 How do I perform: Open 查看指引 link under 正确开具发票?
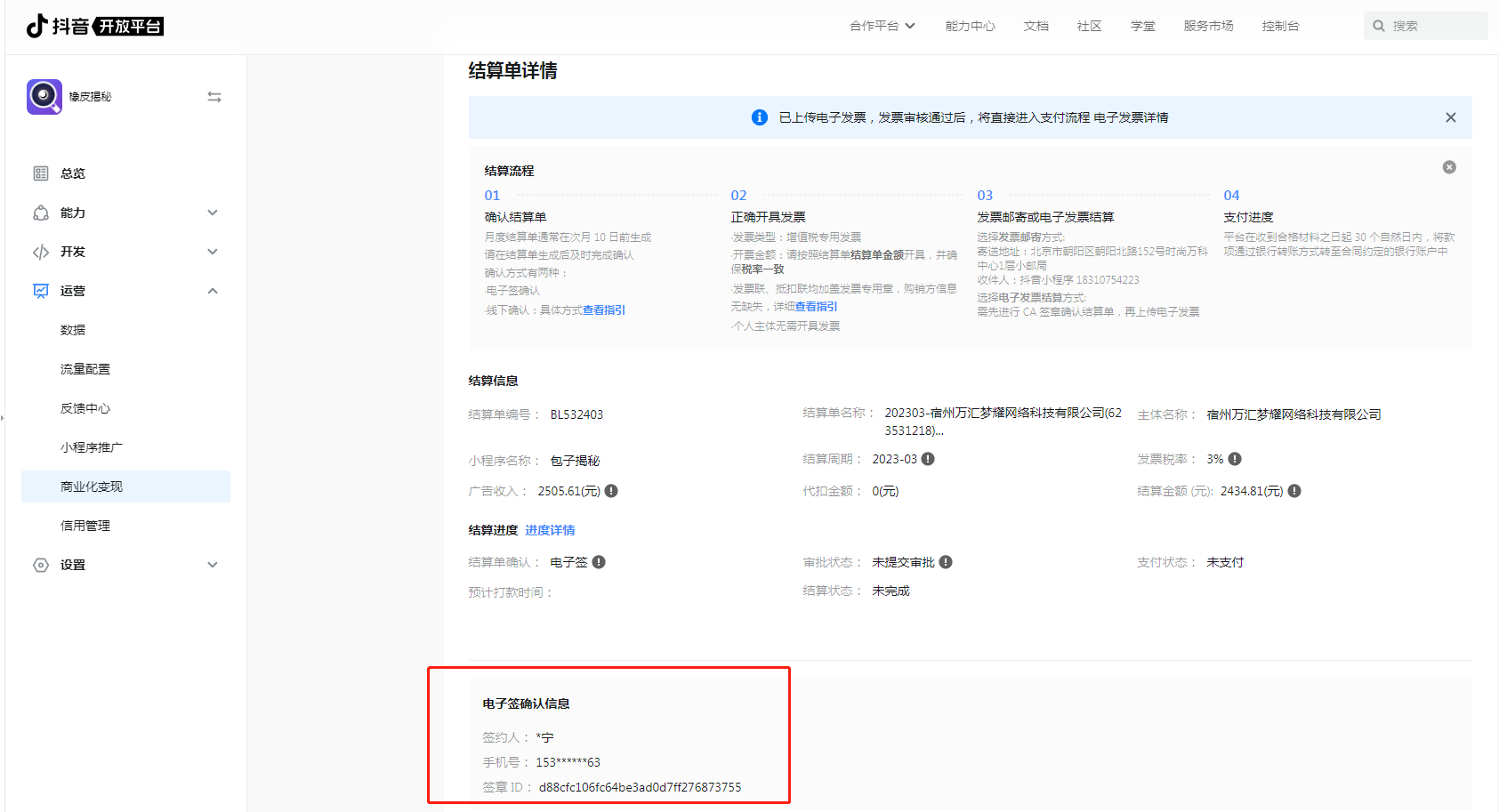pyautogui.click(x=816, y=307)
